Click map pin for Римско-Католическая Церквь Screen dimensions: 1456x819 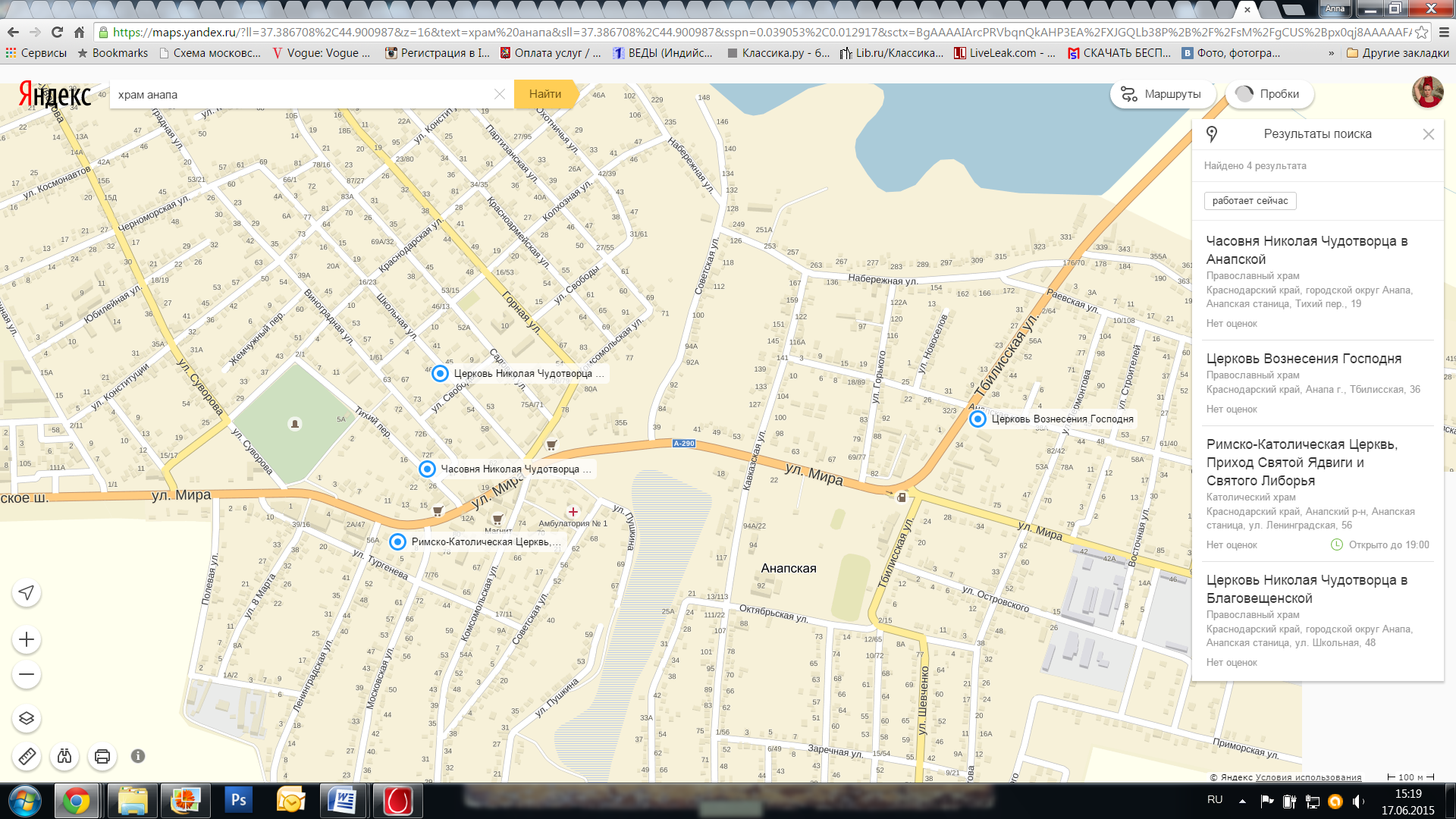pos(398,541)
